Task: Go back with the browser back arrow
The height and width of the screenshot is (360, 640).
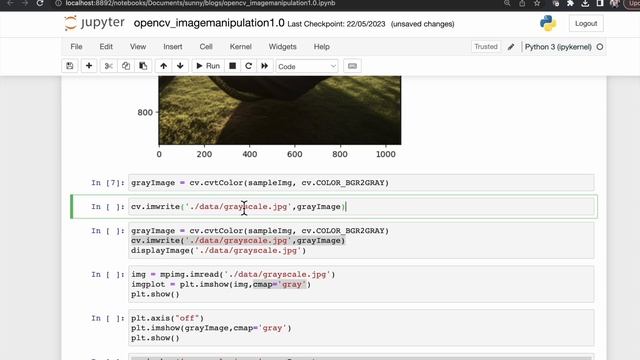Action: (x=11, y=3)
